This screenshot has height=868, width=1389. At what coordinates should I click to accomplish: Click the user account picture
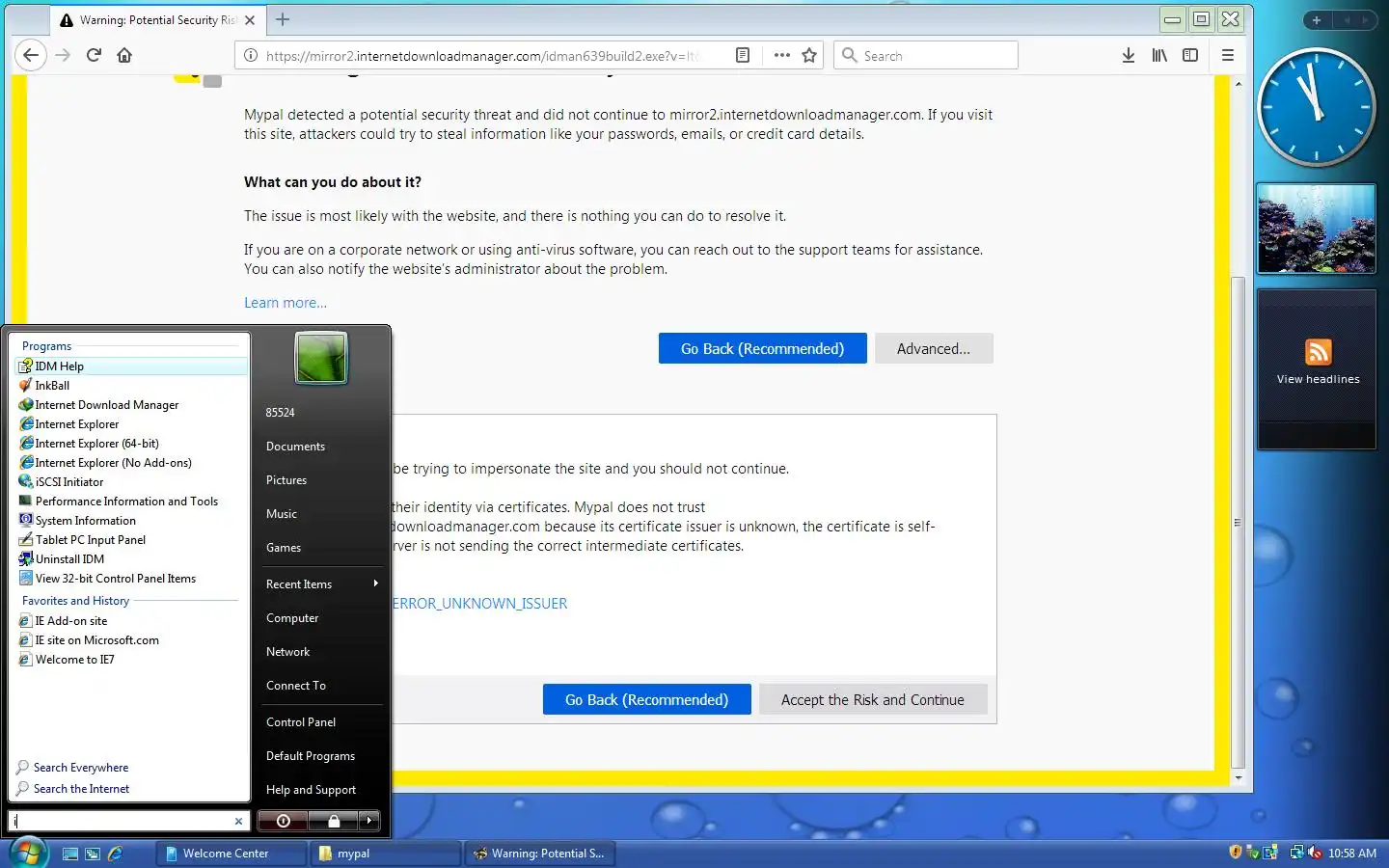[x=321, y=358]
